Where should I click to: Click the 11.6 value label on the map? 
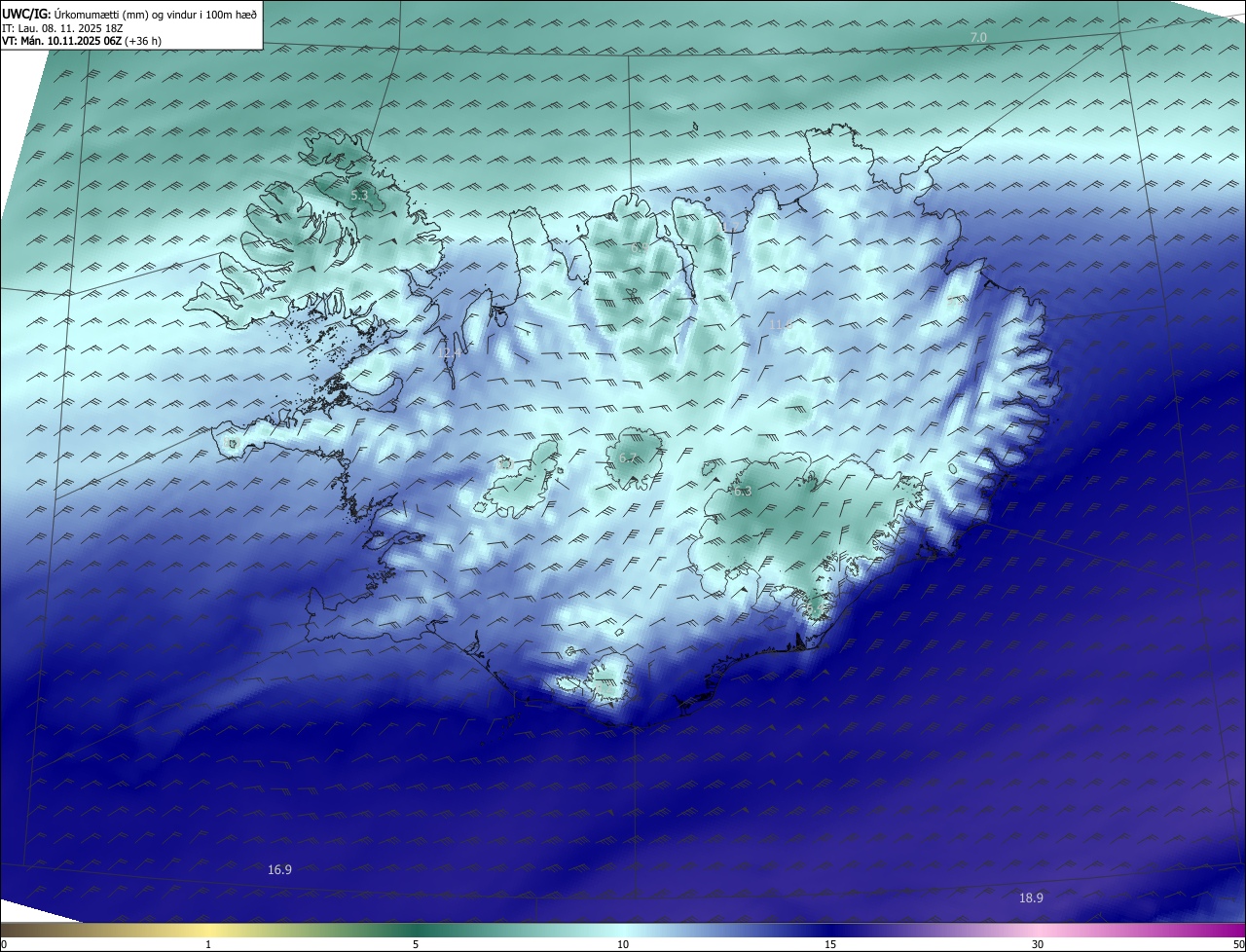coord(781,324)
